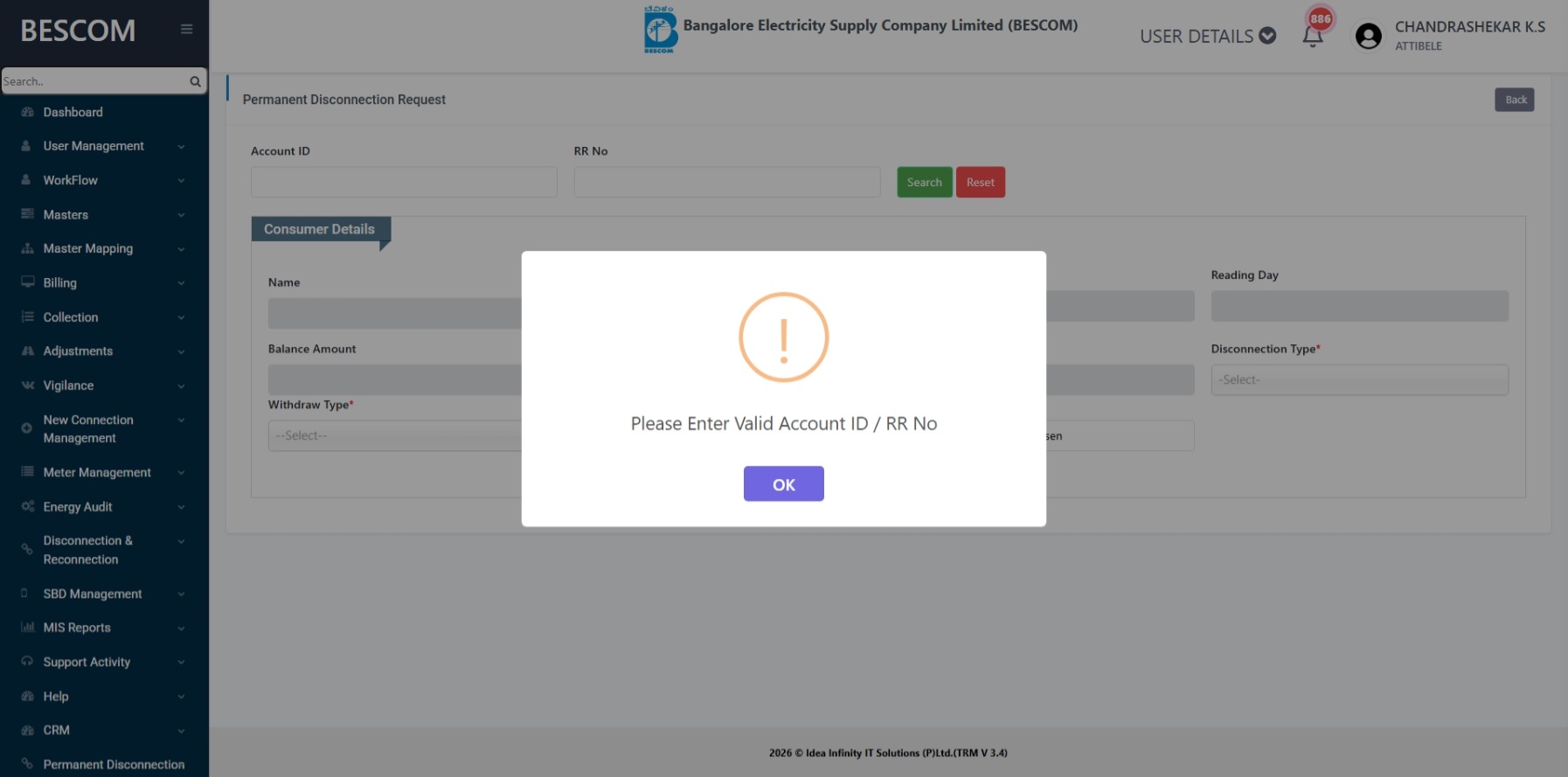Image resolution: width=1568 pixels, height=777 pixels.
Task: Click the BESCOM company logo
Action: point(660,31)
